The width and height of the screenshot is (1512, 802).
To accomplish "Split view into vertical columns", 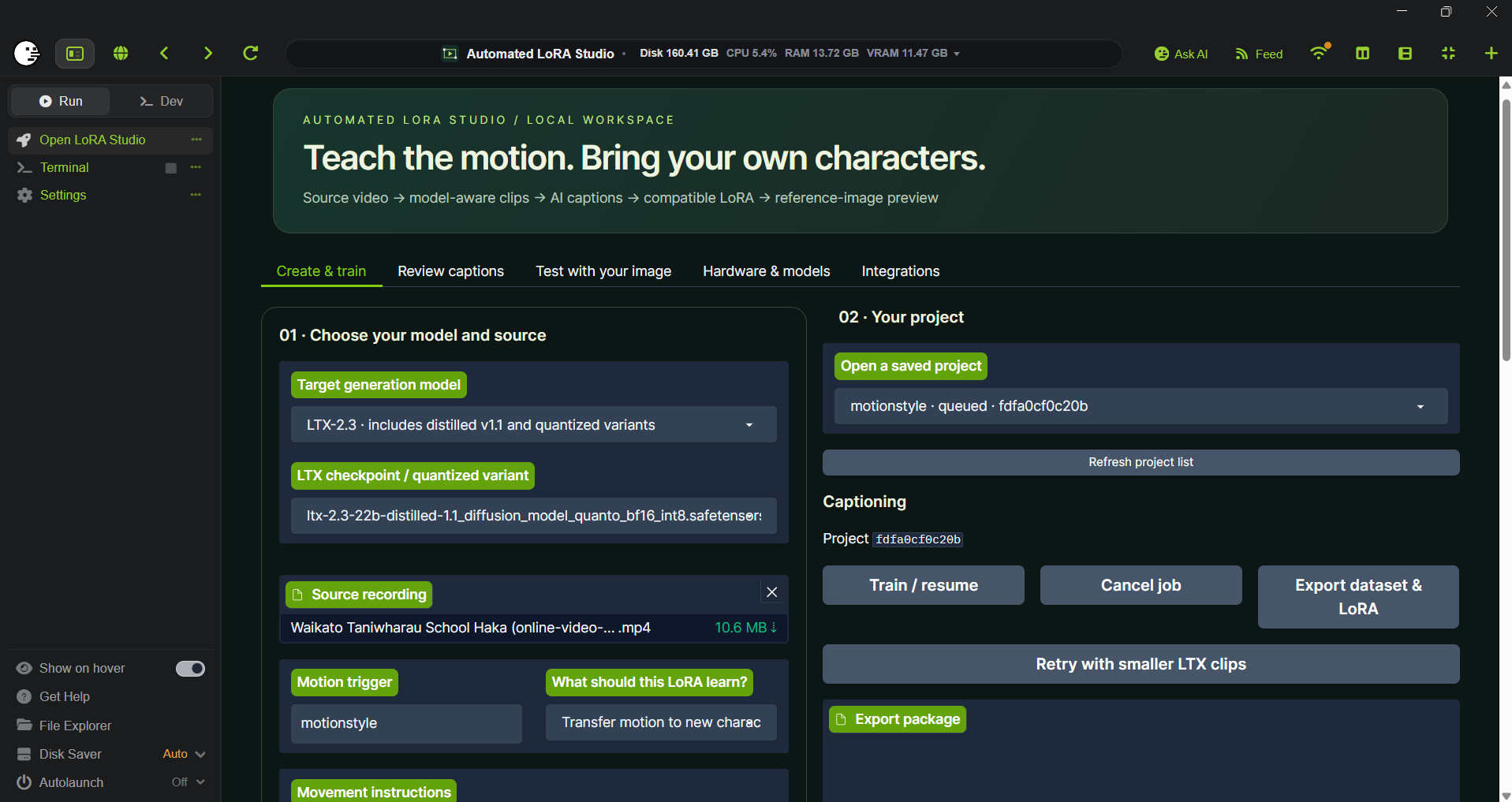I will point(1362,54).
